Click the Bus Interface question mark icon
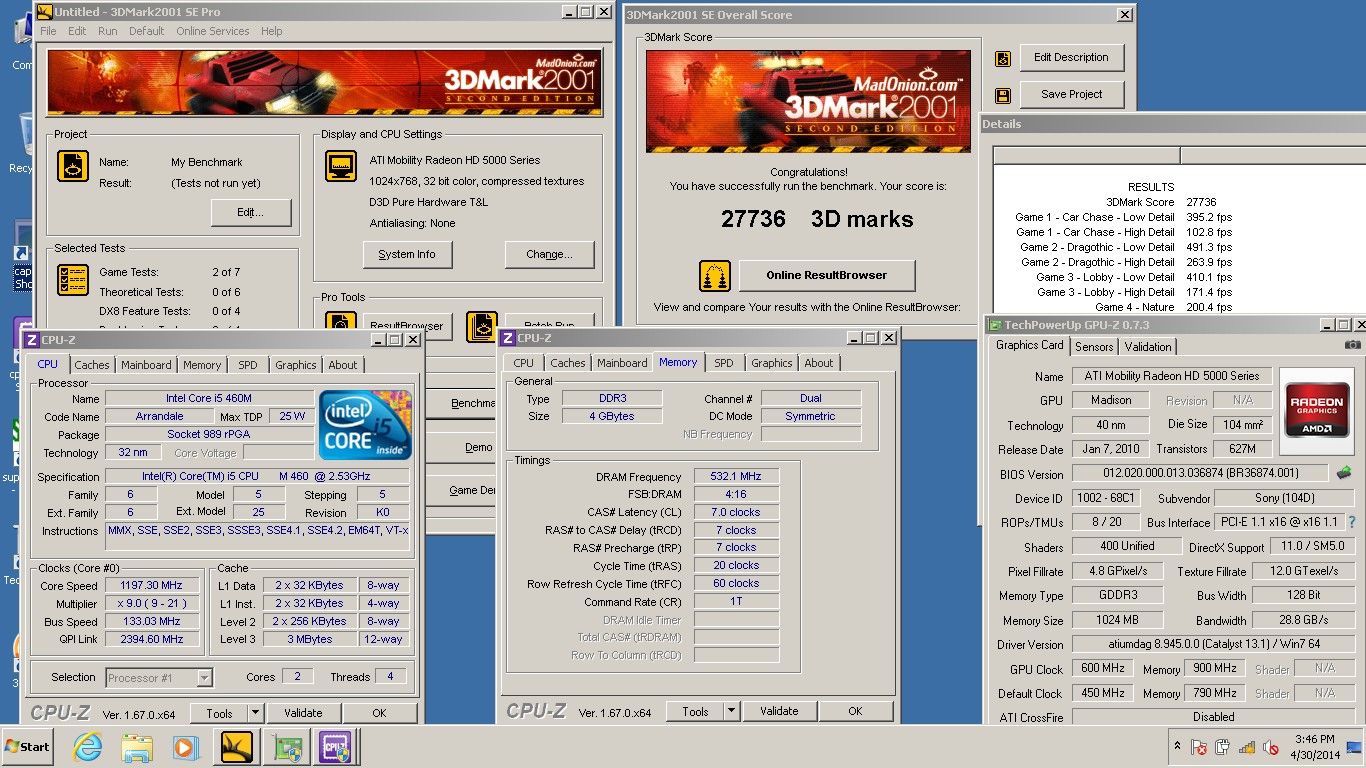The height and width of the screenshot is (768, 1366). [x=1352, y=522]
